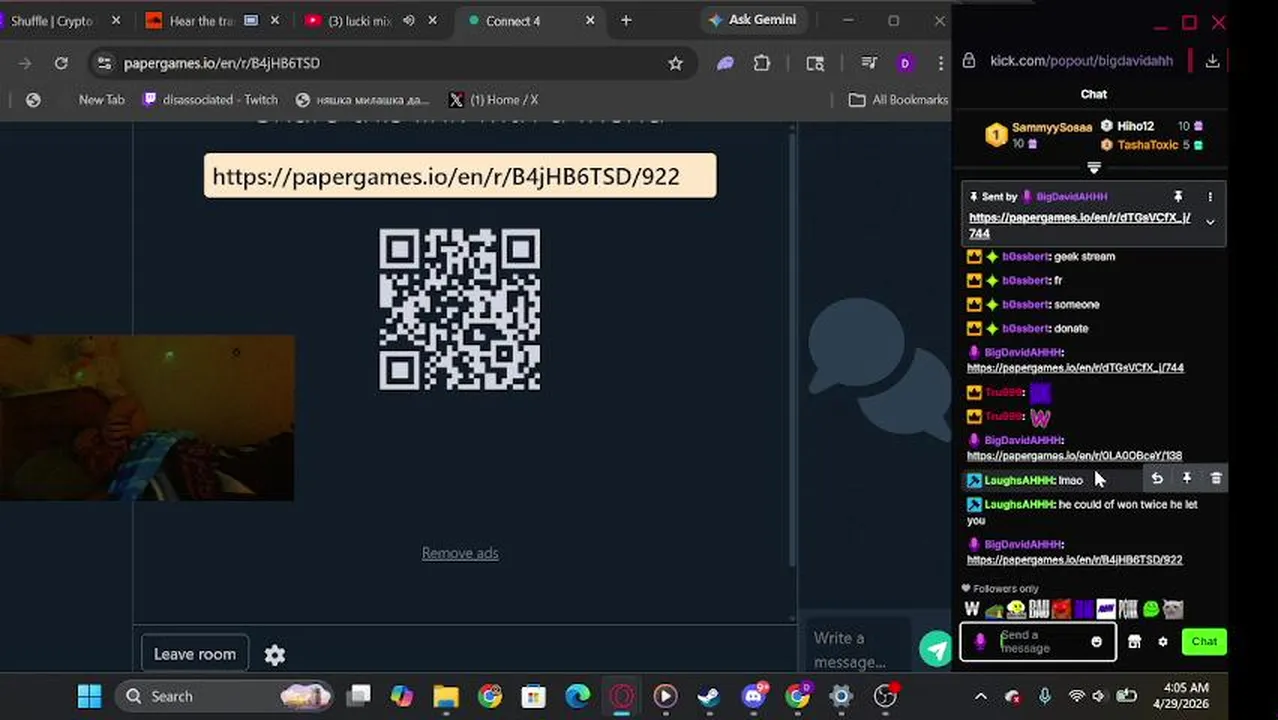Open File Explorer from the taskbar
The width and height of the screenshot is (1278, 720).
point(446,696)
